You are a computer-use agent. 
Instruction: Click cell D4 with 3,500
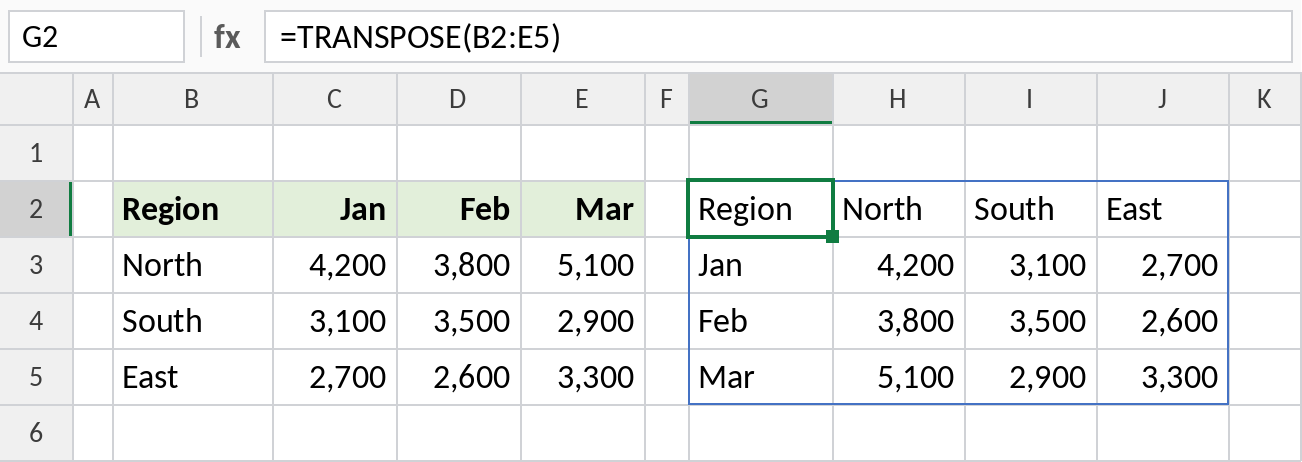point(459,321)
